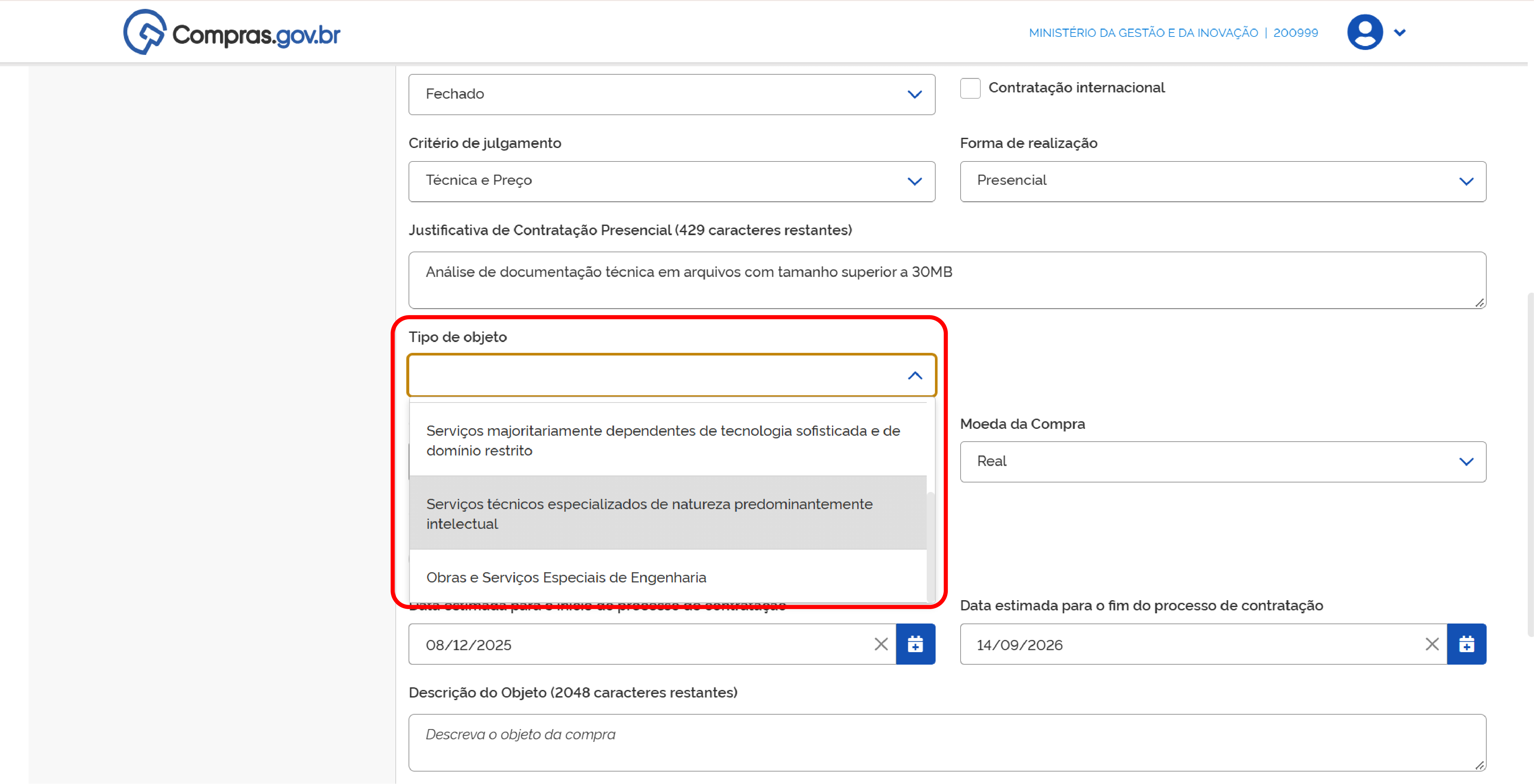Clear the 14/09/2026 end date
The width and height of the screenshot is (1534, 784).
click(x=1432, y=644)
